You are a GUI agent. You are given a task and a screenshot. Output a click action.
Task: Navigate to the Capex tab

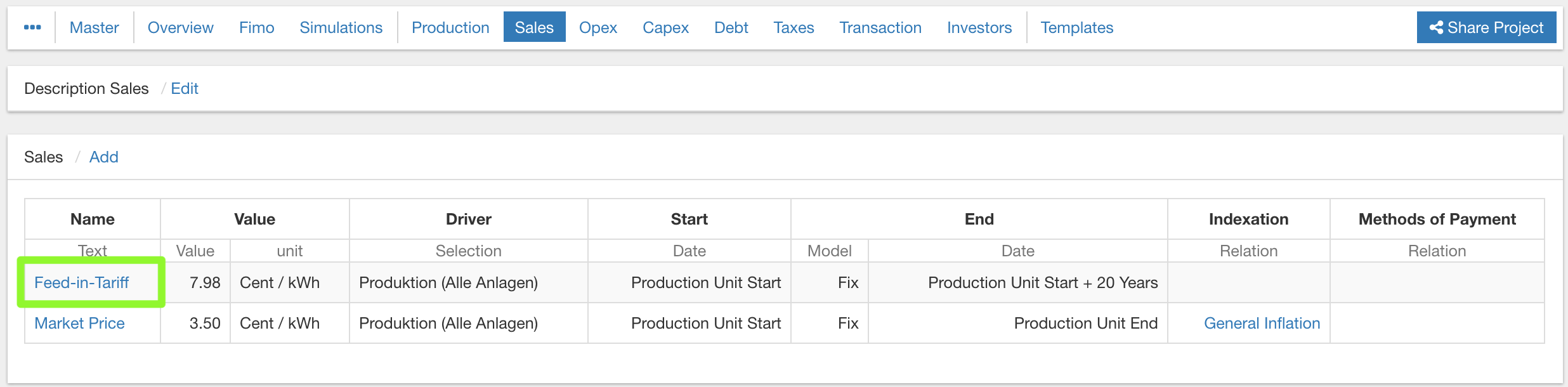pos(665,27)
